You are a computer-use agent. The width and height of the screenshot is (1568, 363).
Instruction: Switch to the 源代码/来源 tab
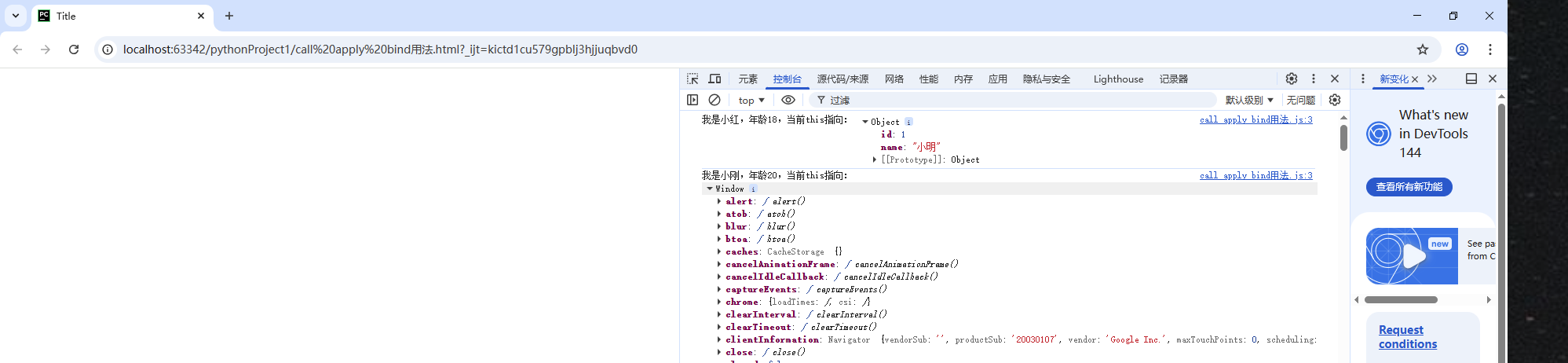pos(842,79)
